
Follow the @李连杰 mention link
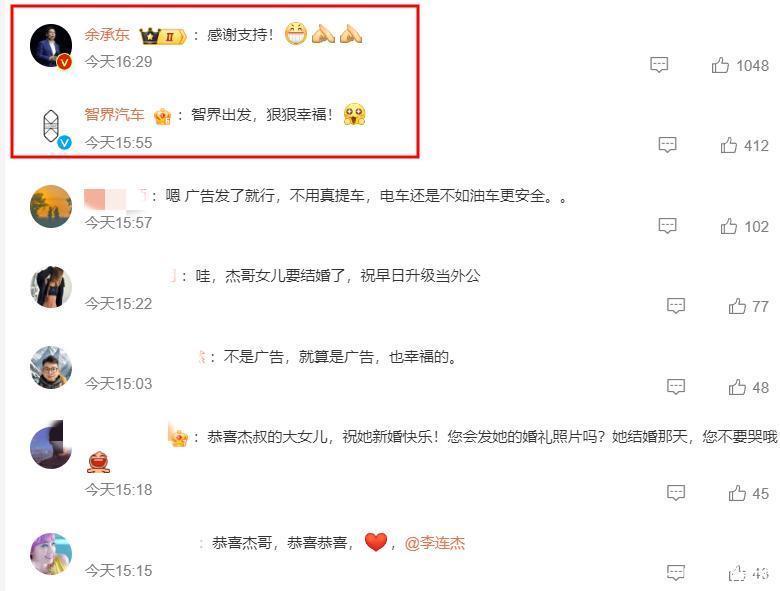(435, 543)
